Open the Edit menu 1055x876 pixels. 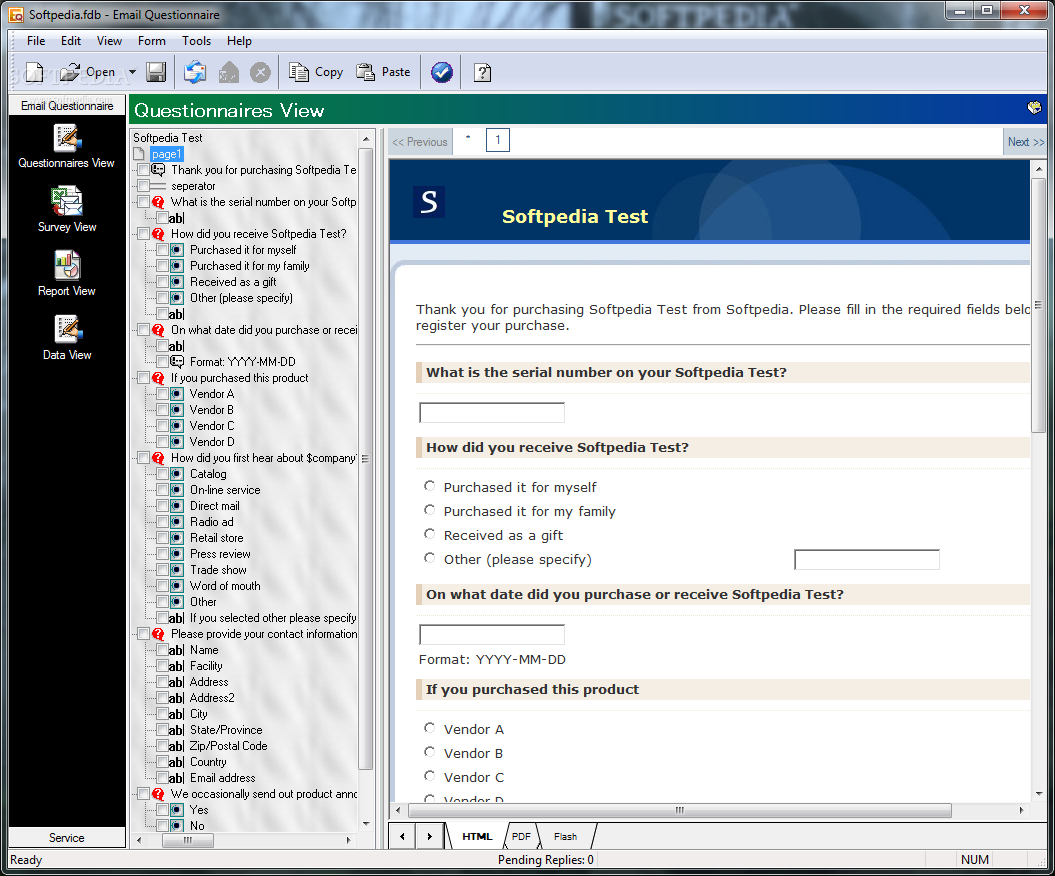coord(71,41)
